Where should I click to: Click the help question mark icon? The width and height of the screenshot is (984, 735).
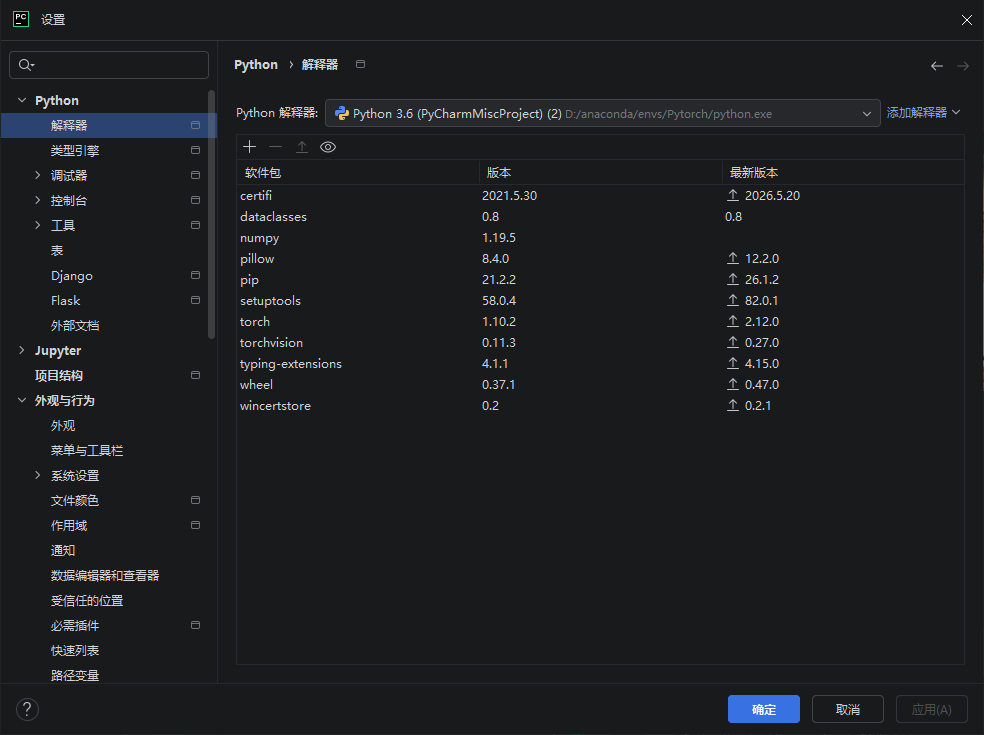click(x=27, y=709)
